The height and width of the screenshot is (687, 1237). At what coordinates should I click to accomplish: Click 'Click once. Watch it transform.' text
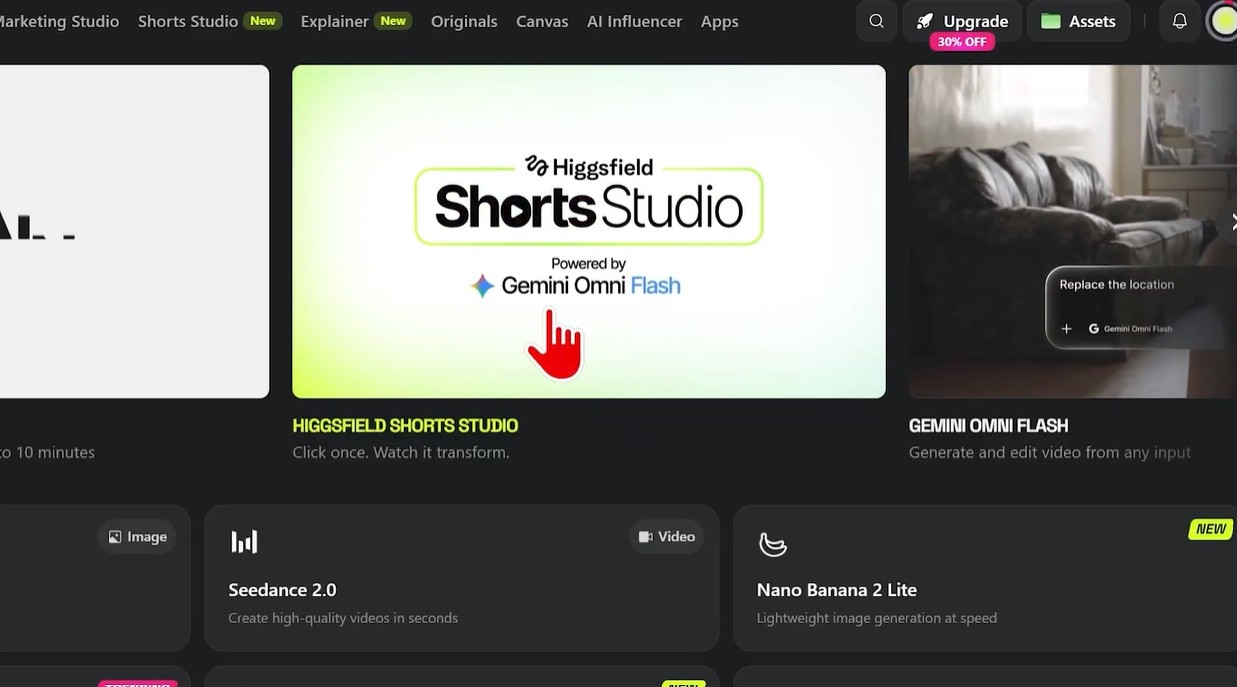pos(401,452)
